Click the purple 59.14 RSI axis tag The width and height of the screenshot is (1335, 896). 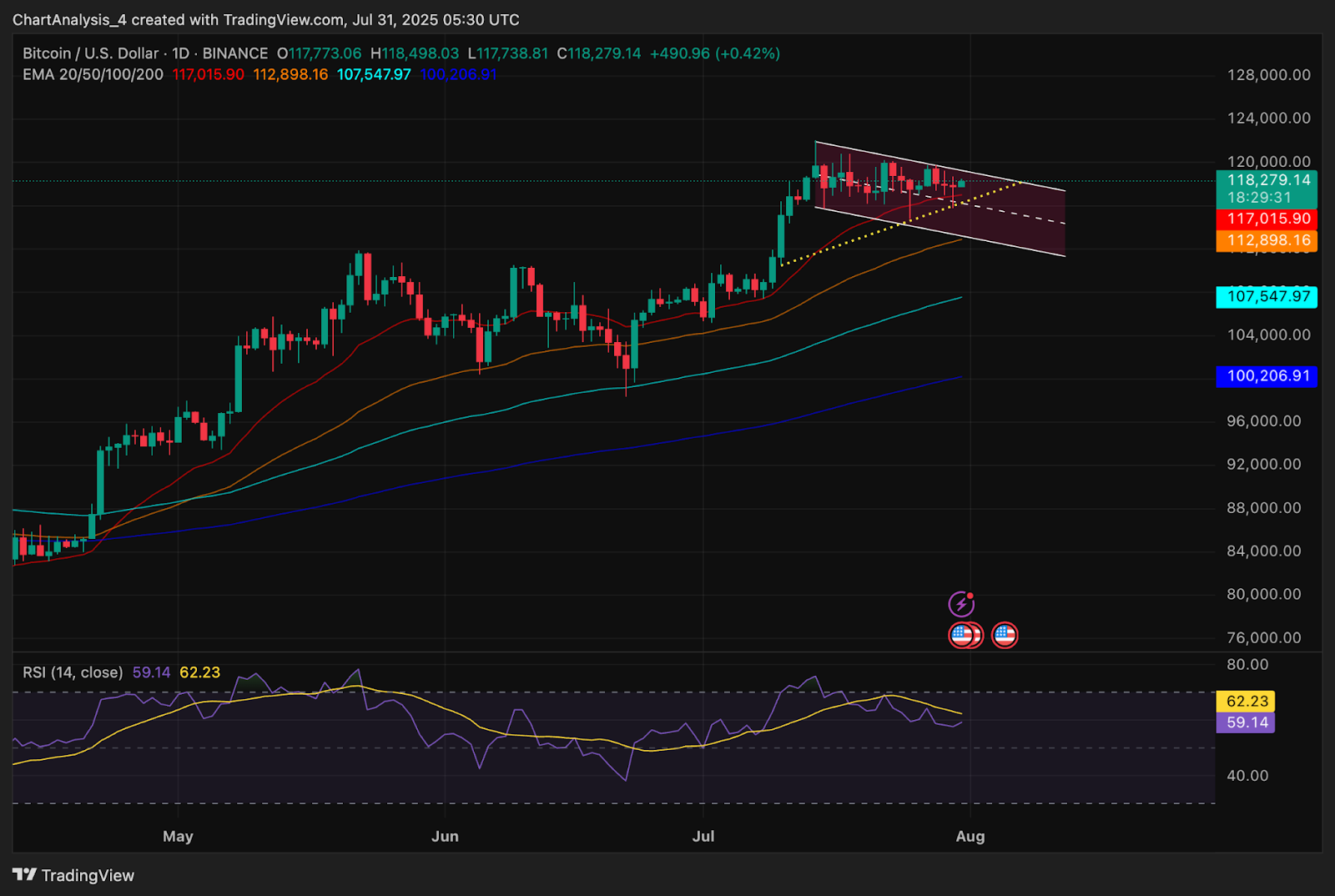(1246, 722)
